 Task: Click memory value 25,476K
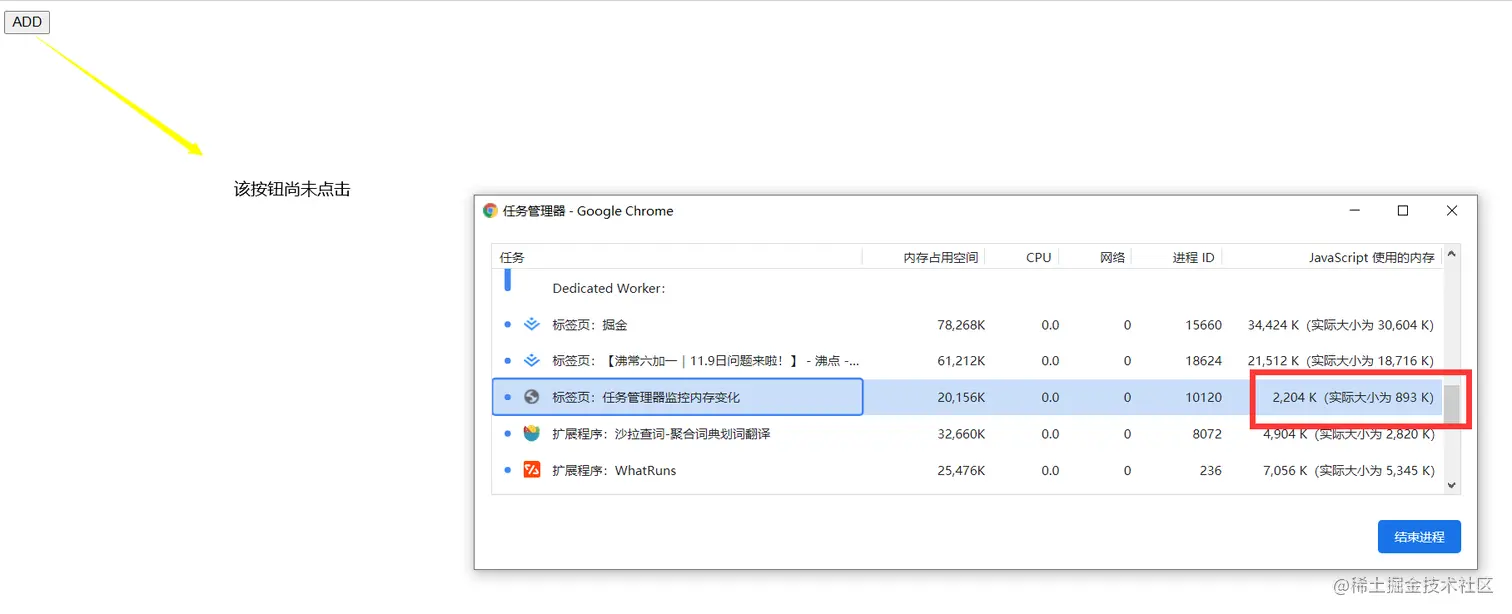click(961, 470)
